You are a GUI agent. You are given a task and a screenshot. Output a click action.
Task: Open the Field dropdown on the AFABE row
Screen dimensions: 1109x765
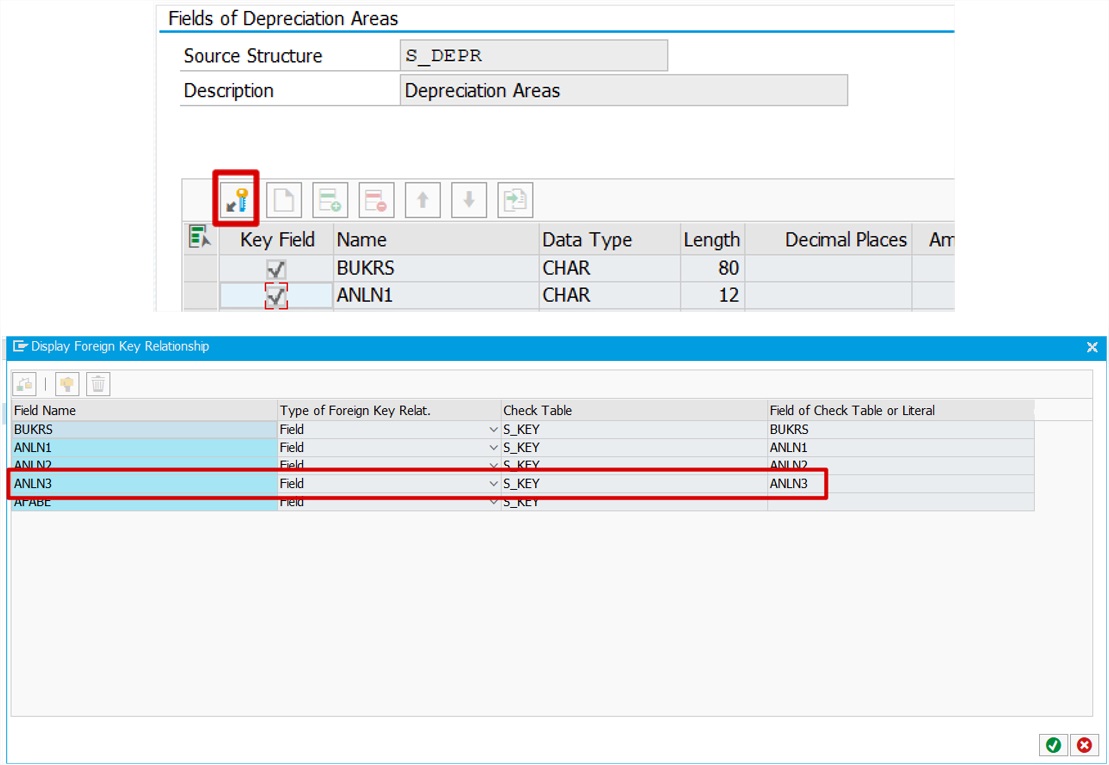point(493,501)
